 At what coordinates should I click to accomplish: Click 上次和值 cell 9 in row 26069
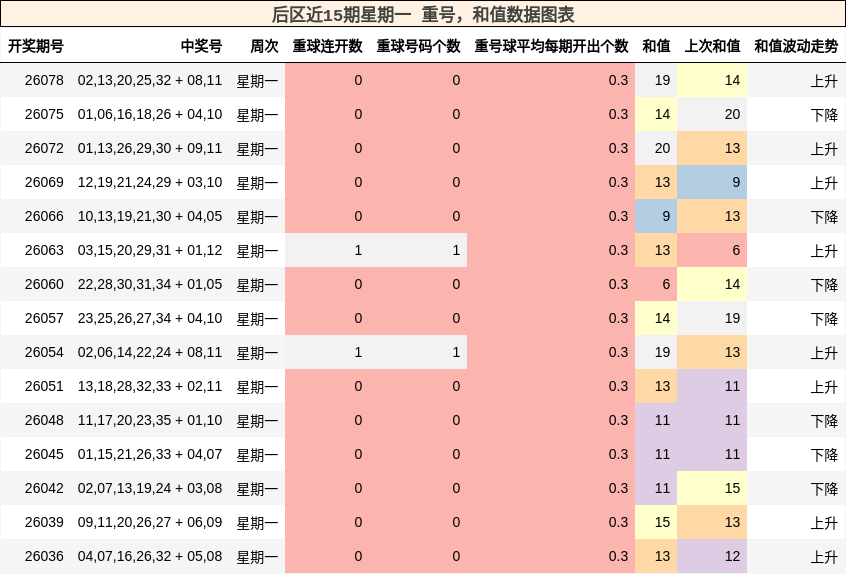tap(712, 182)
